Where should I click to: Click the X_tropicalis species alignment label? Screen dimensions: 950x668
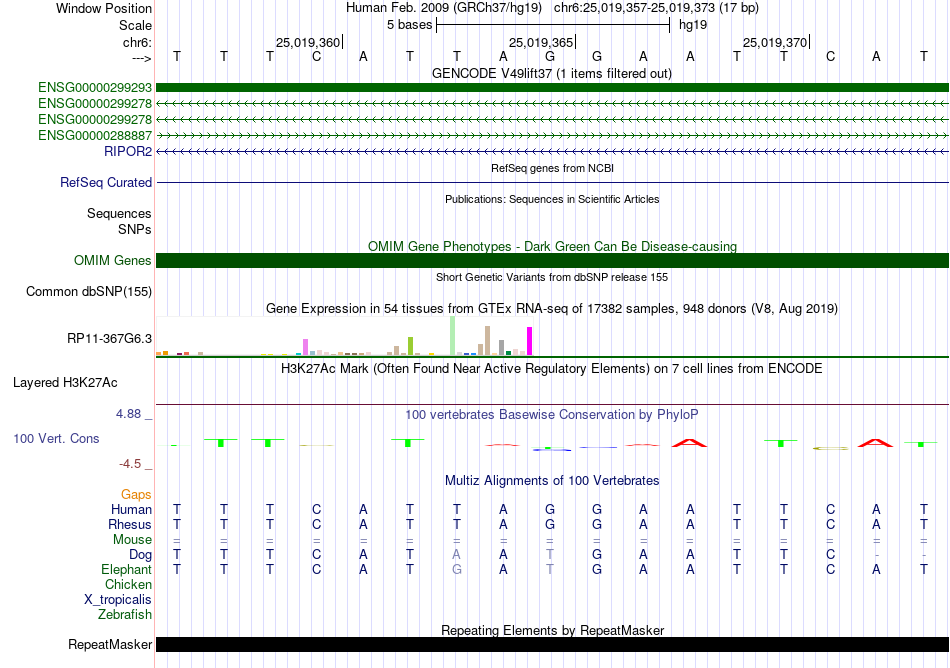click(118, 600)
